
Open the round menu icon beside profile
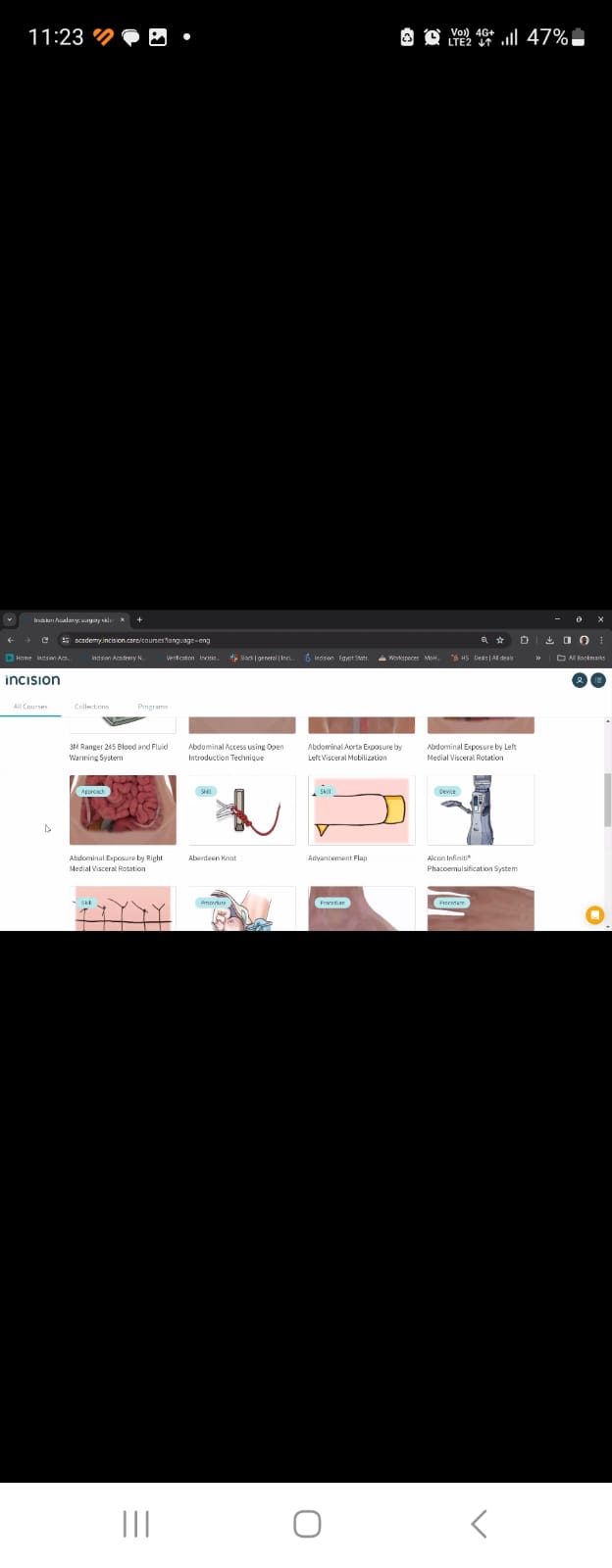coord(598,680)
